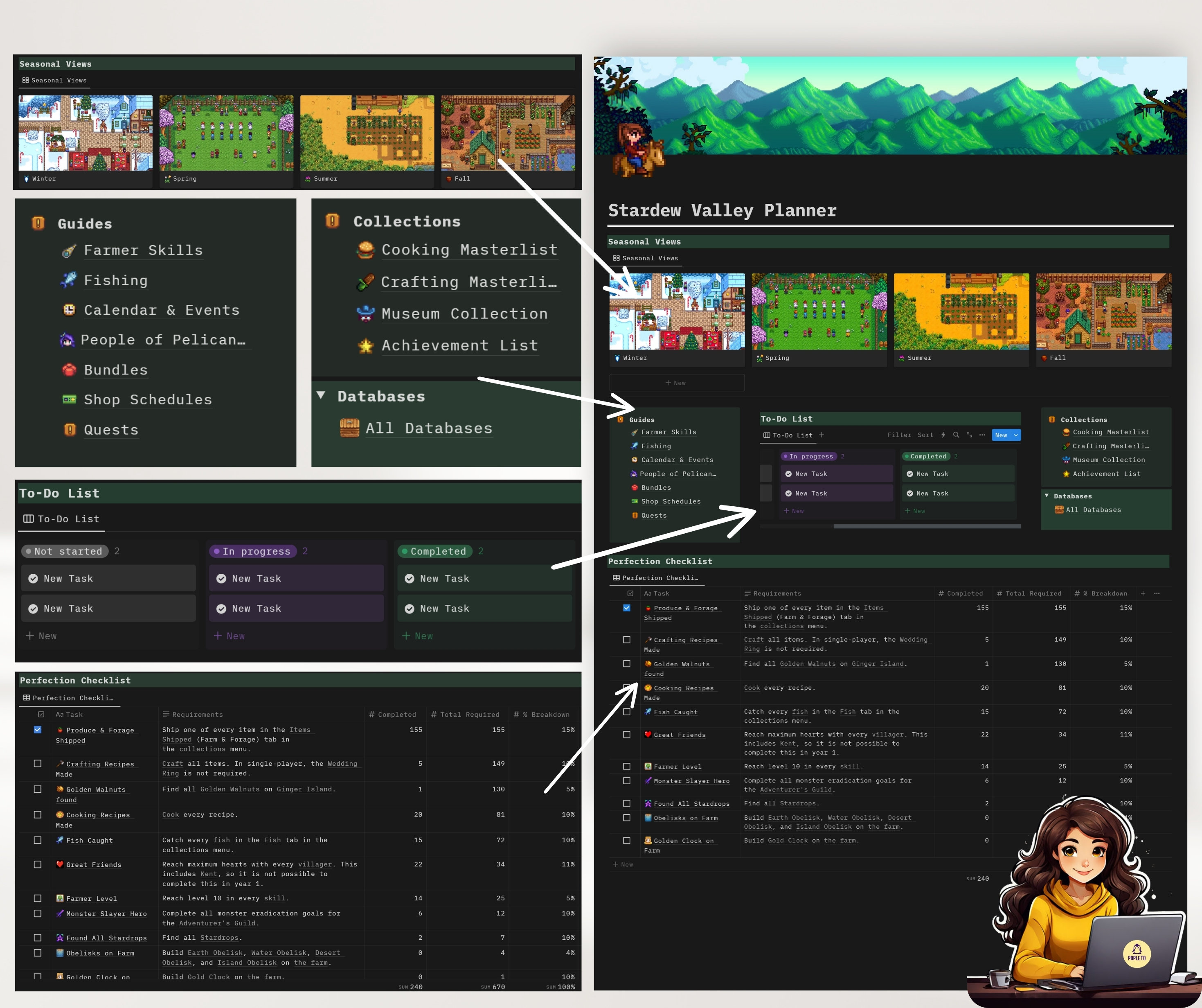The height and width of the screenshot is (1008, 1202).
Task: Click the plus icon beside the planner To-Do List tab
Action: click(822, 435)
